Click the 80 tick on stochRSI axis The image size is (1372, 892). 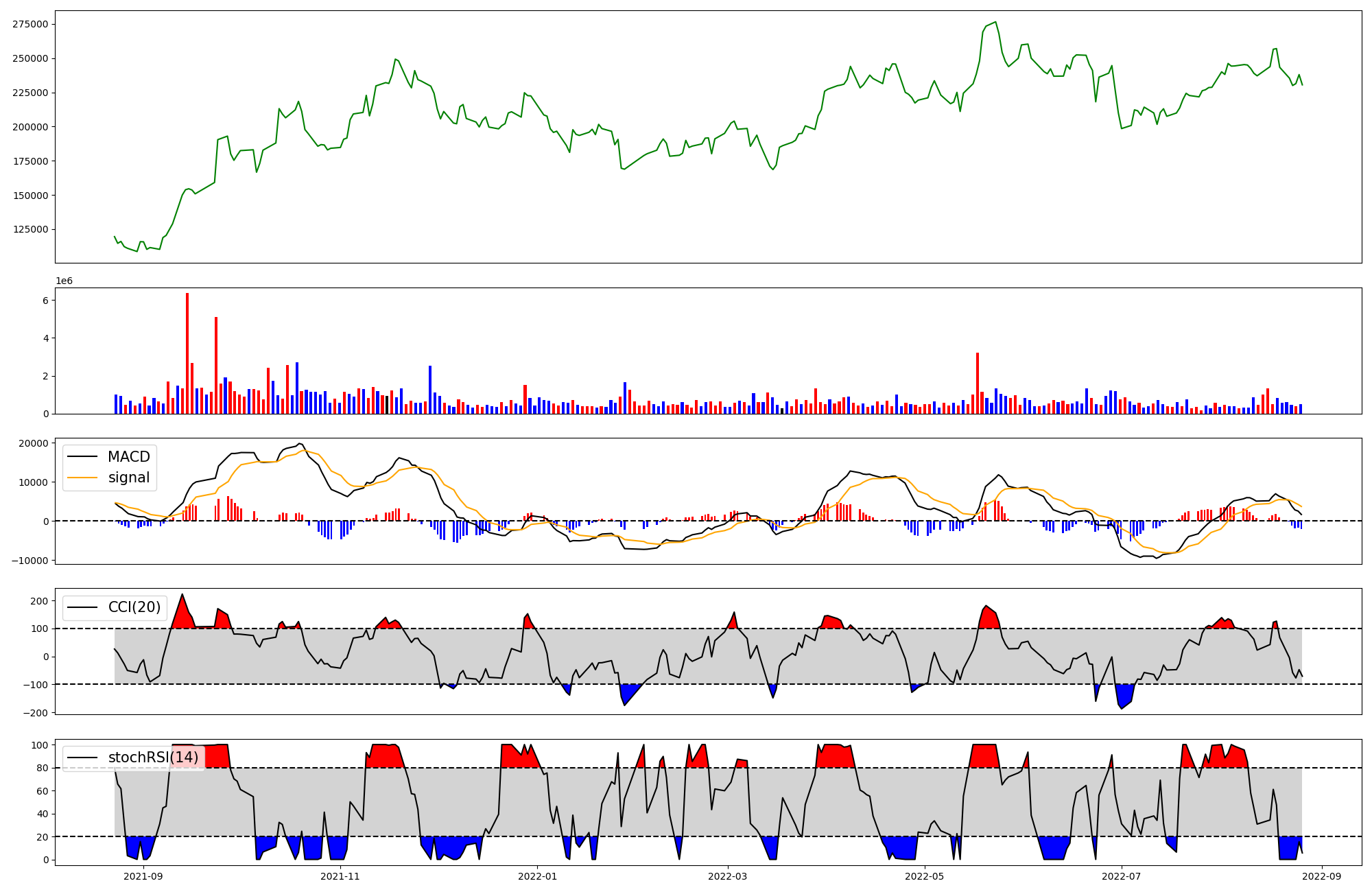point(43,768)
